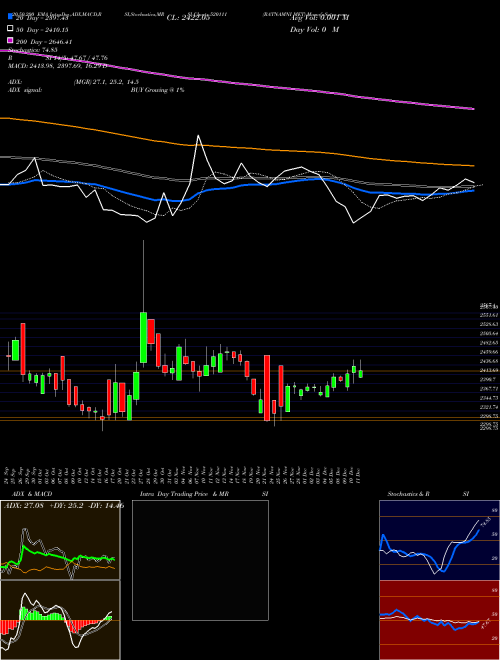This screenshot has width=500, height=660.
Task: Click the 2459.66 price axis label
Action: 487,352
